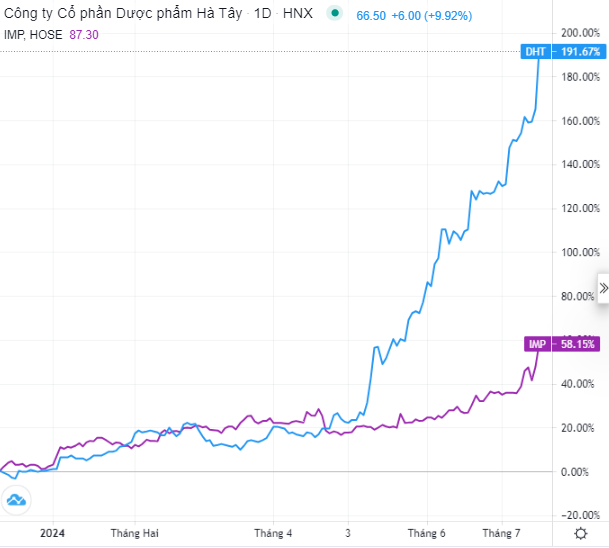Click the IMP series label tag

pyautogui.click(x=537, y=344)
